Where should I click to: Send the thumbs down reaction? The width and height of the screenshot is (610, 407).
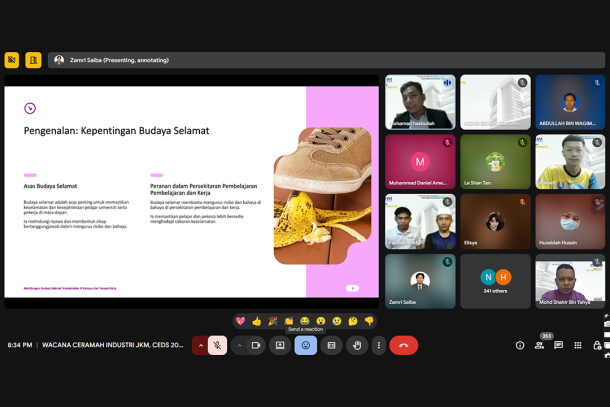[x=369, y=321]
